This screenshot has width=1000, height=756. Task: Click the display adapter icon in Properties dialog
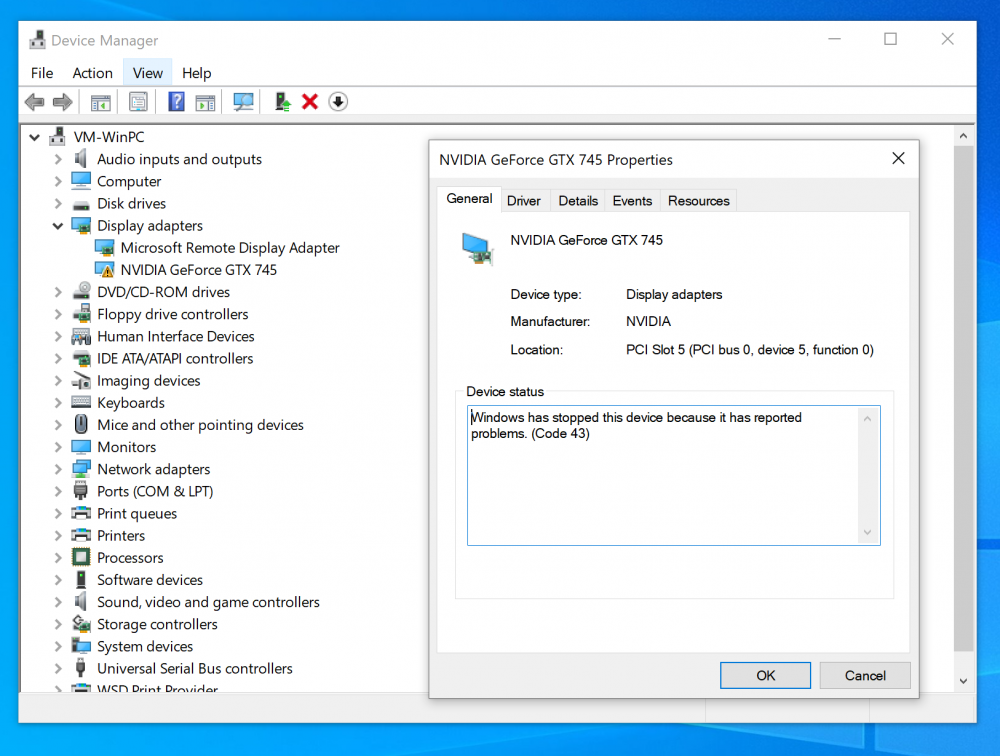[x=477, y=248]
